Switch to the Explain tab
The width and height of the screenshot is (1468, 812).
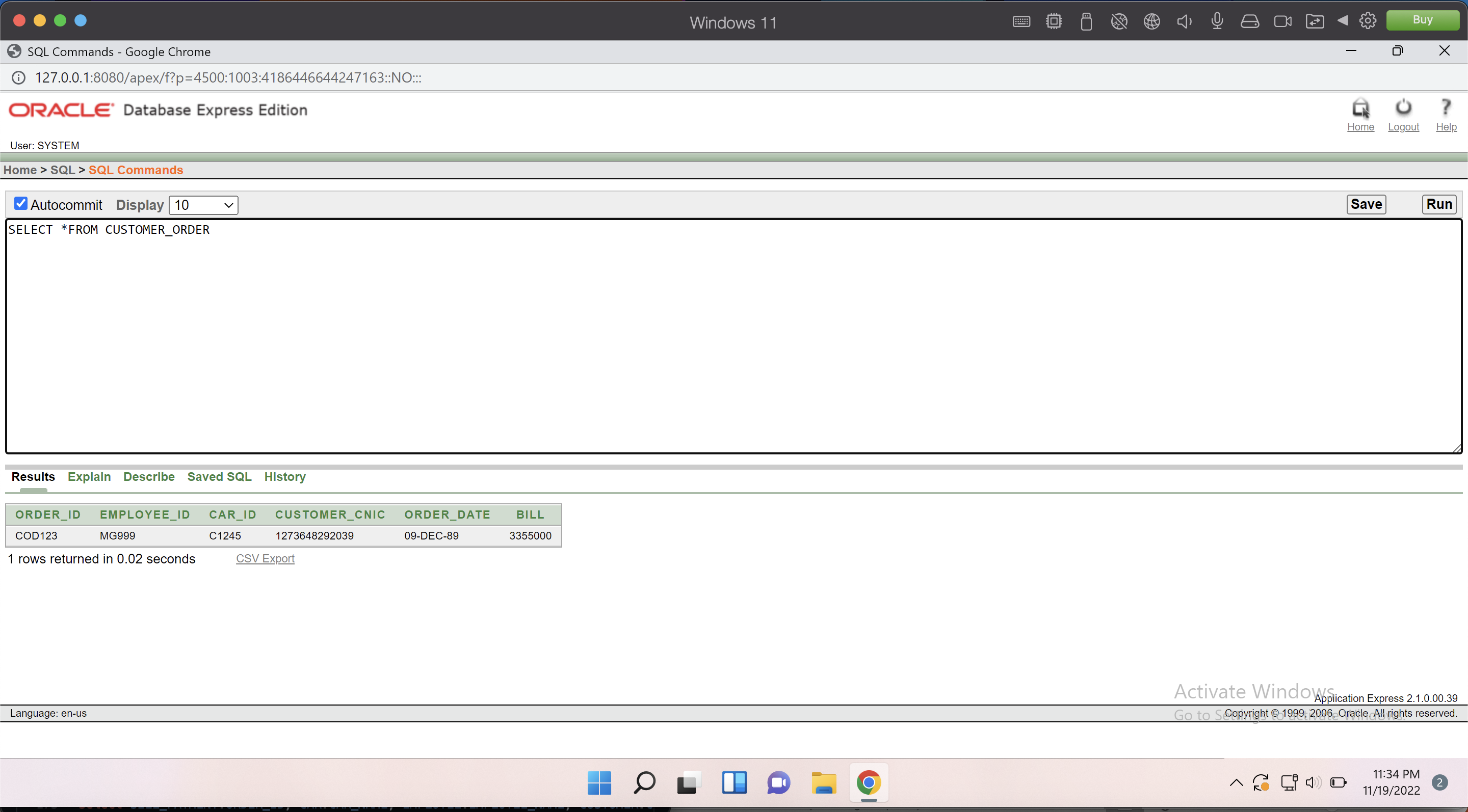(x=89, y=477)
